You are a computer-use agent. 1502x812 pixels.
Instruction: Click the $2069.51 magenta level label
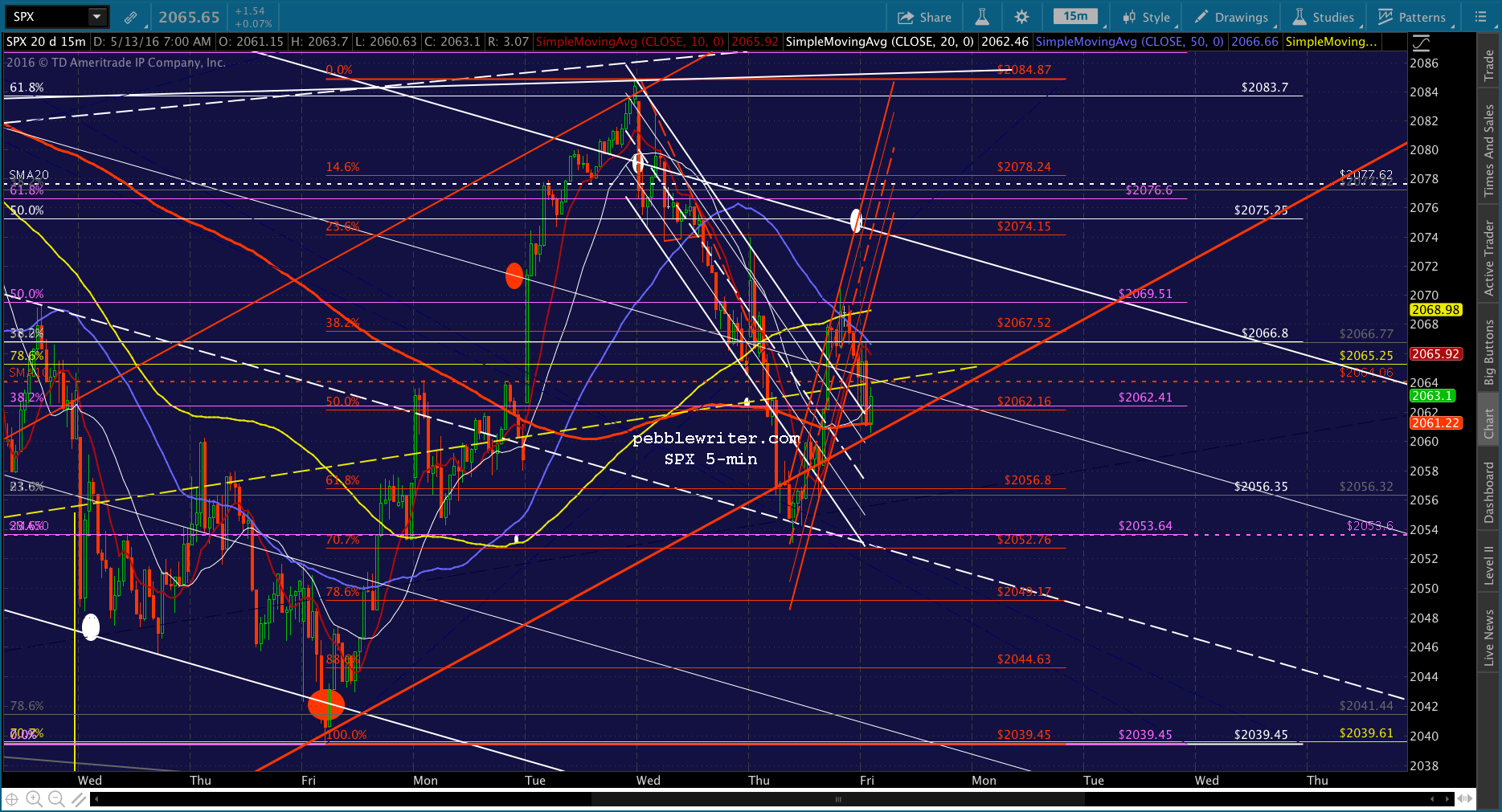click(x=1145, y=294)
